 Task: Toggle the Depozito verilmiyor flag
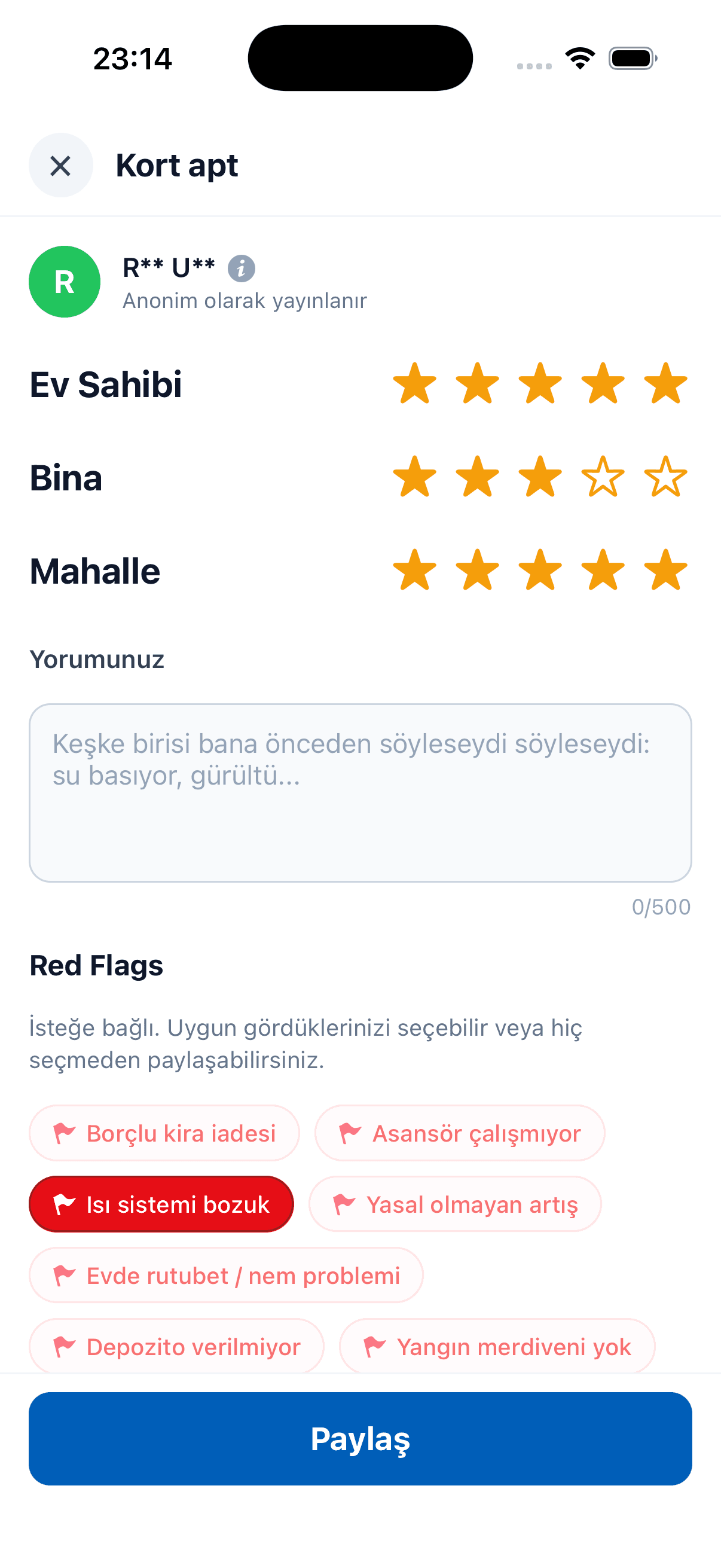[x=176, y=1347]
